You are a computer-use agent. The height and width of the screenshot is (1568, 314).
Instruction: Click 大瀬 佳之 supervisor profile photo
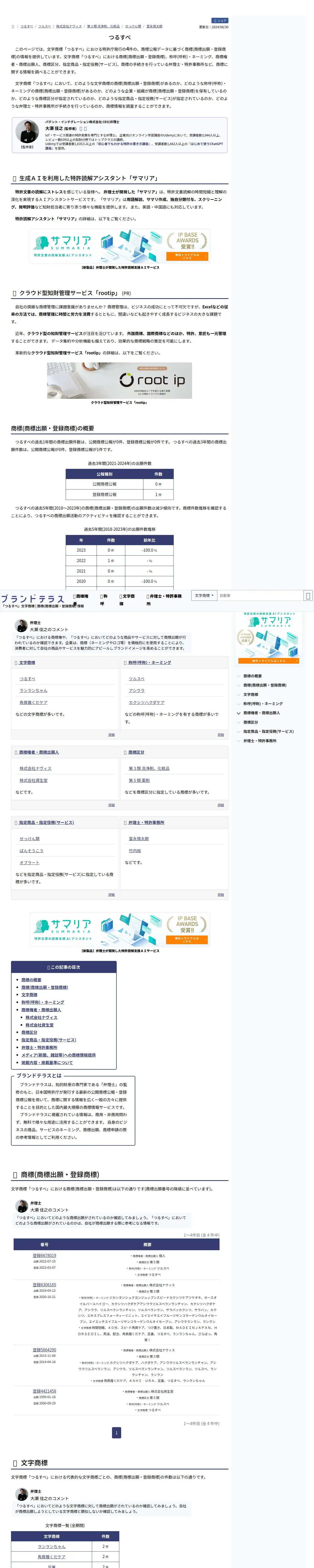tap(27, 131)
